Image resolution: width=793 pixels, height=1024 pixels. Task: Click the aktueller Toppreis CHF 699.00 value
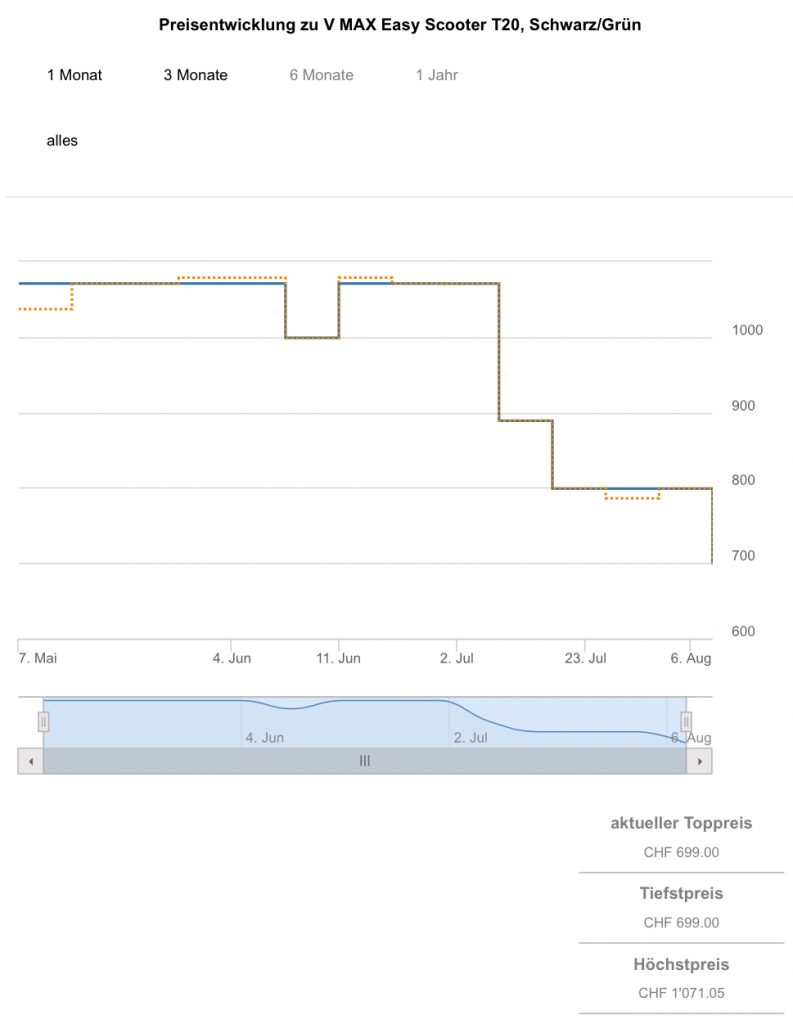(681, 853)
